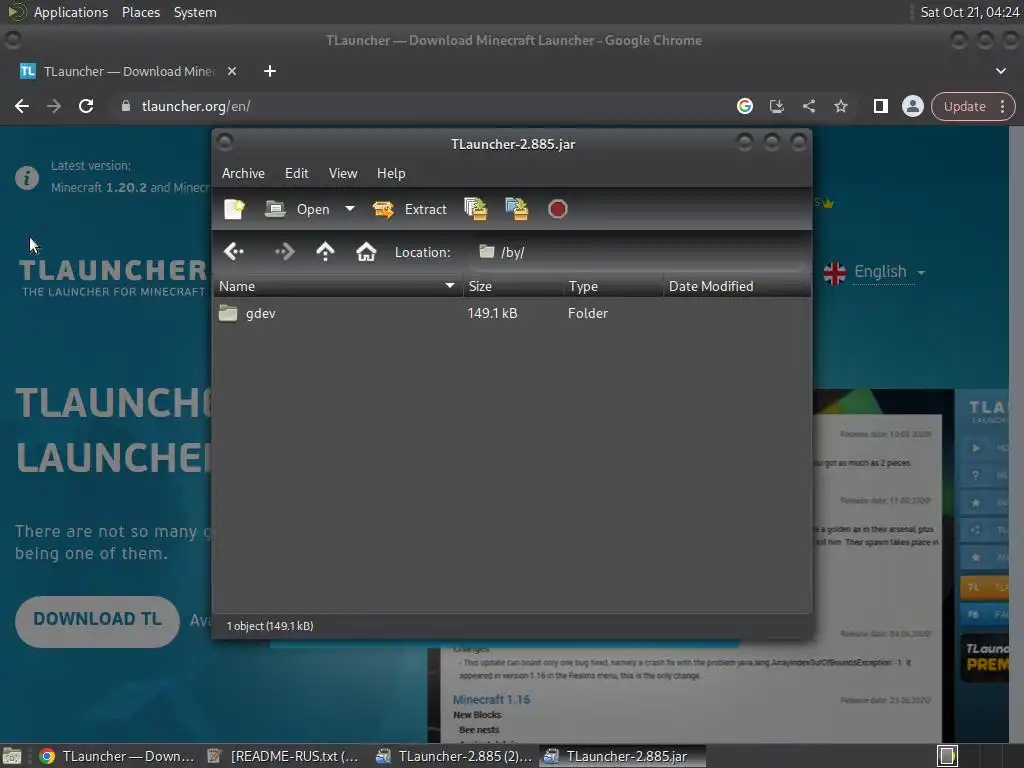Go forward to next archive location
1024x768 pixels.
click(285, 252)
